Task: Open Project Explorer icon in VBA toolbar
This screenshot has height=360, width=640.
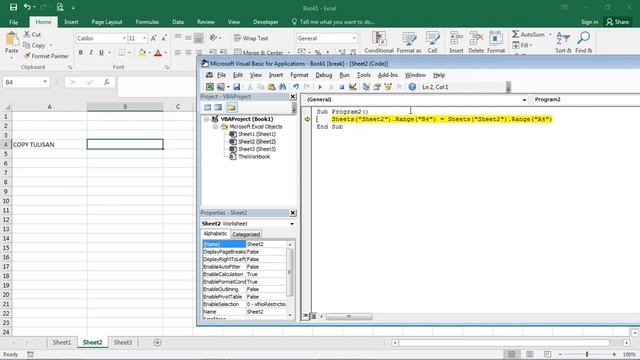Action: click(366, 87)
